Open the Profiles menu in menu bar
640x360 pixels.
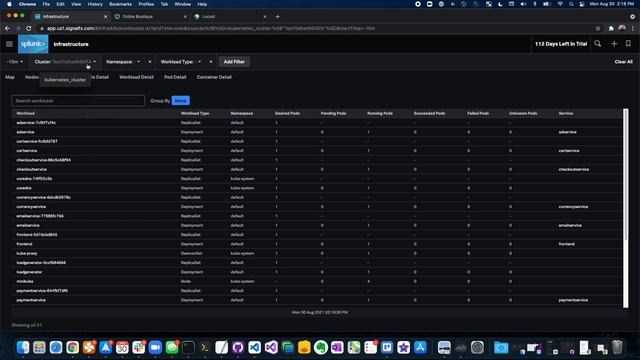pyautogui.click(x=146, y=4)
